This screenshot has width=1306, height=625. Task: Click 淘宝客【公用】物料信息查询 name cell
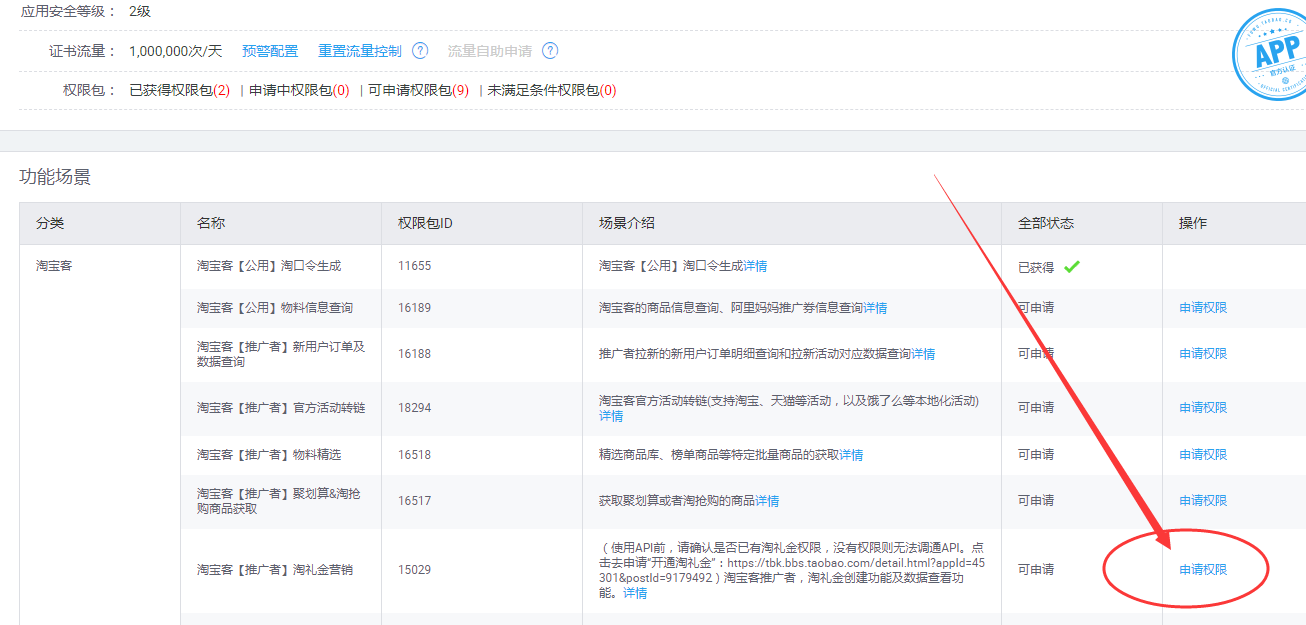[x=275, y=308]
